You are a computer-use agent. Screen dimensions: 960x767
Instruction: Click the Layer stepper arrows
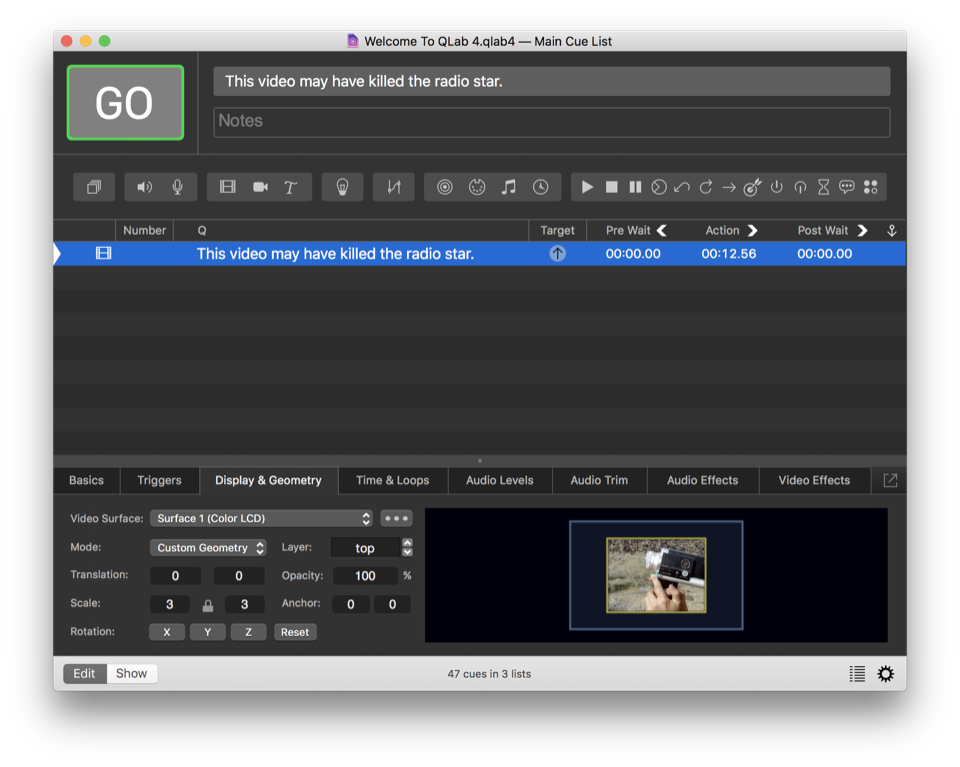click(407, 548)
